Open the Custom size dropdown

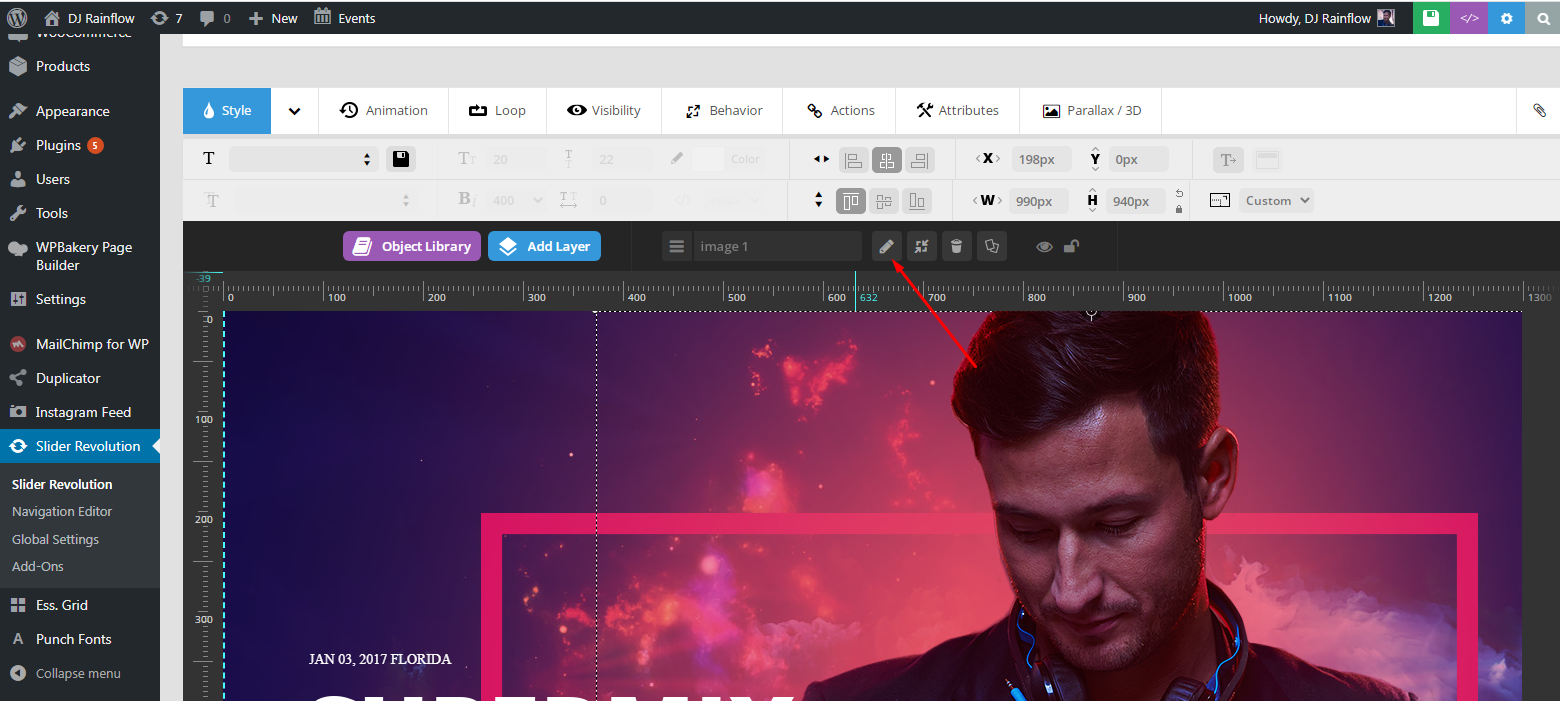tap(1276, 200)
